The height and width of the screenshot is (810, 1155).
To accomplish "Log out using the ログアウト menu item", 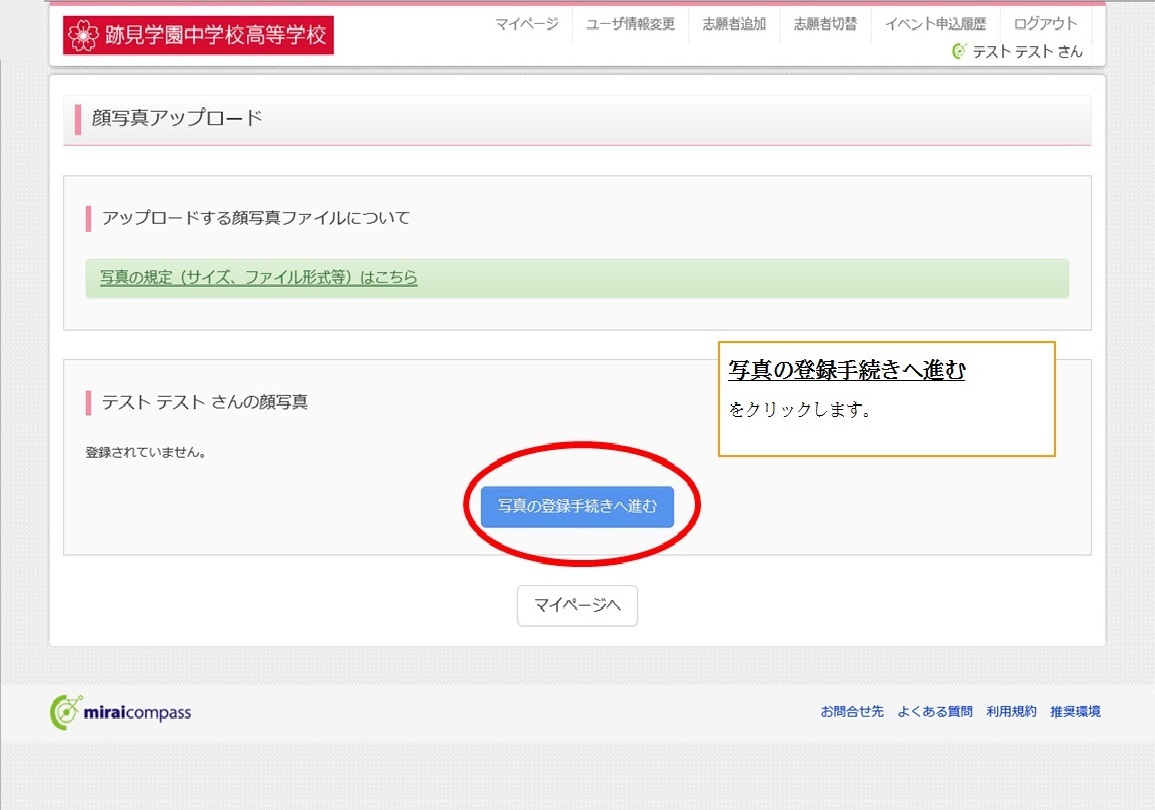I will (1045, 24).
